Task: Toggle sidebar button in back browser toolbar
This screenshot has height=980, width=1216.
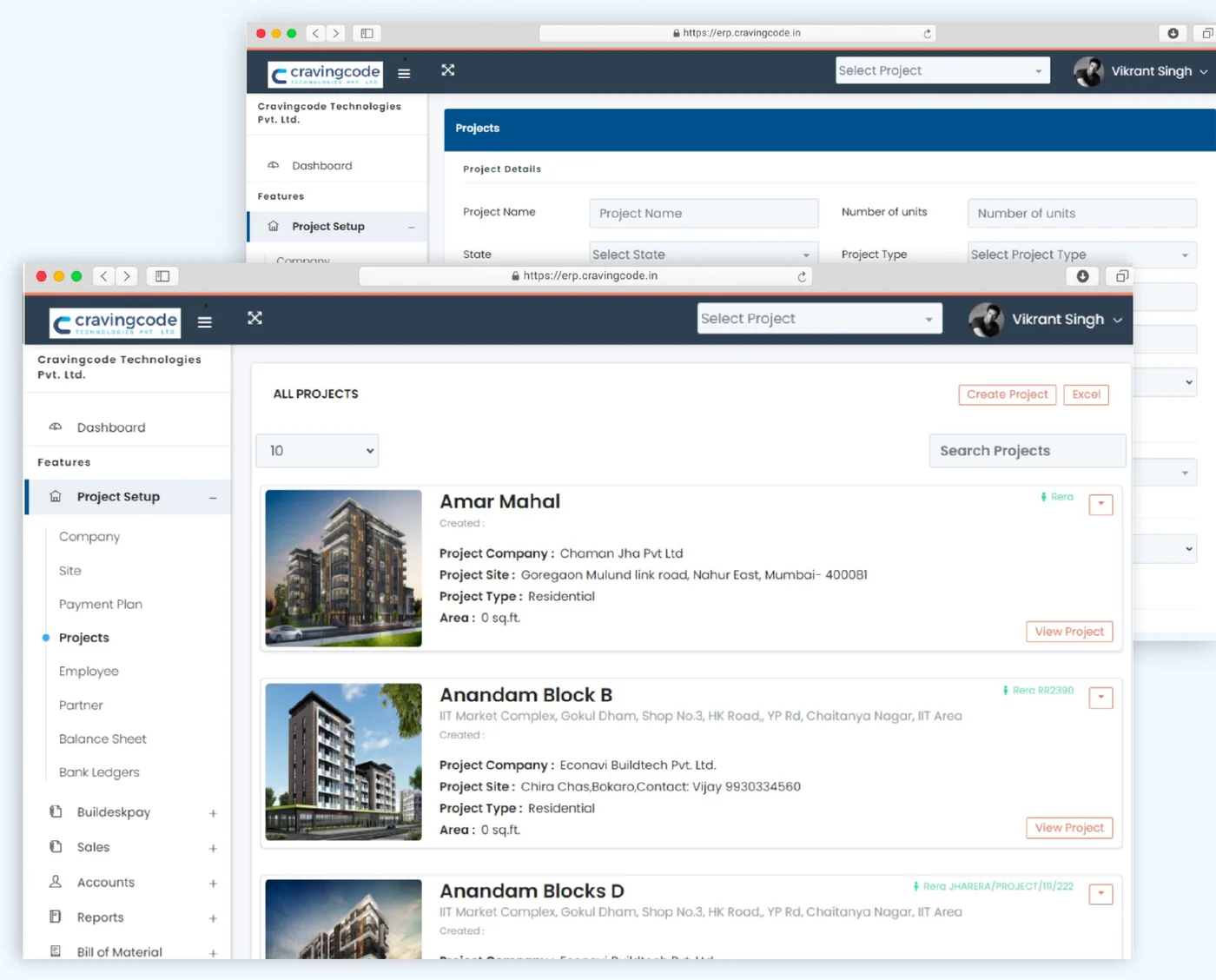Action: click(367, 33)
